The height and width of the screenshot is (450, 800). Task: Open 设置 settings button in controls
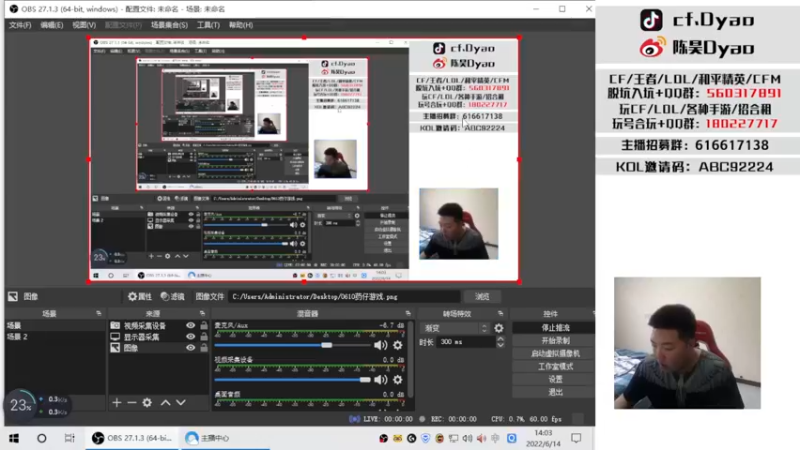(x=555, y=379)
